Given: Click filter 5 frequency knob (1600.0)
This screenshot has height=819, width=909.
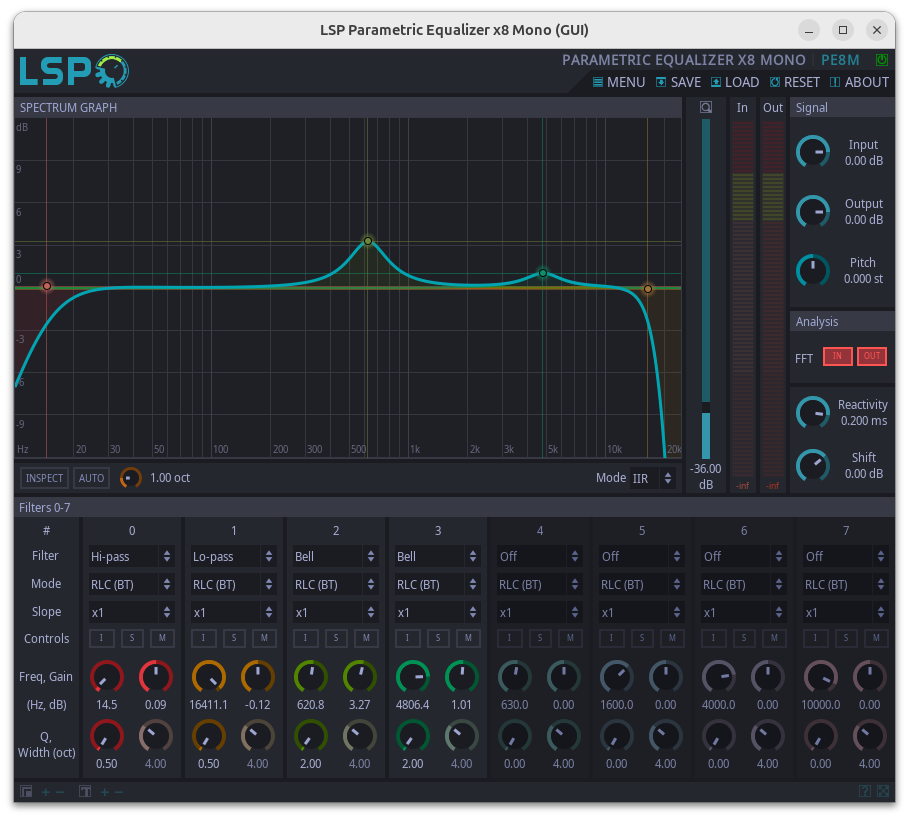Looking at the screenshot, I should 617,676.
